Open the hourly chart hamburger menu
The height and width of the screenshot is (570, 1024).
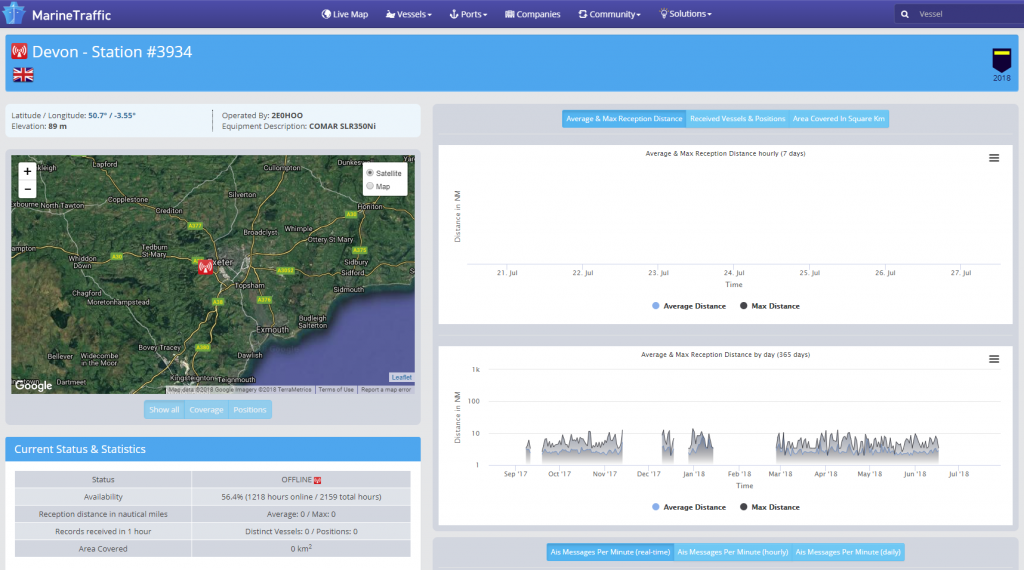tap(993, 158)
